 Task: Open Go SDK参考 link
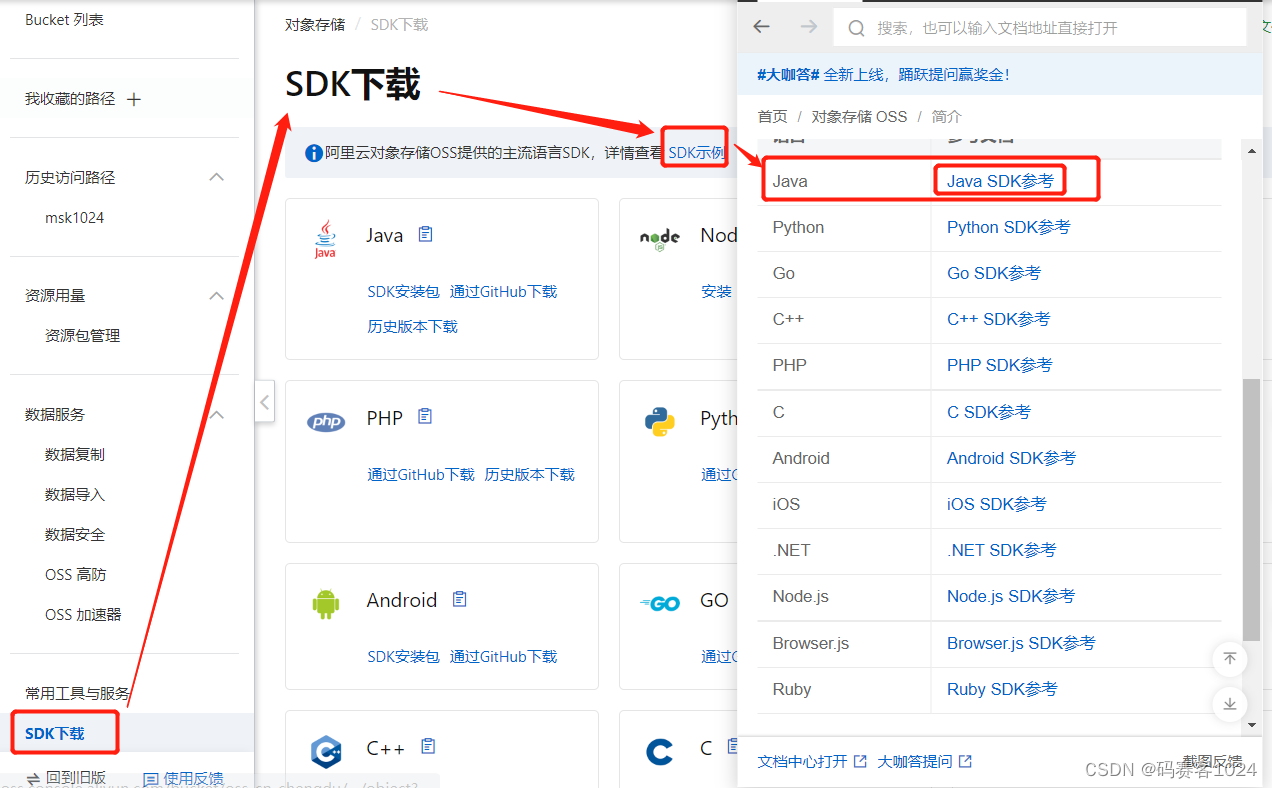point(994,273)
